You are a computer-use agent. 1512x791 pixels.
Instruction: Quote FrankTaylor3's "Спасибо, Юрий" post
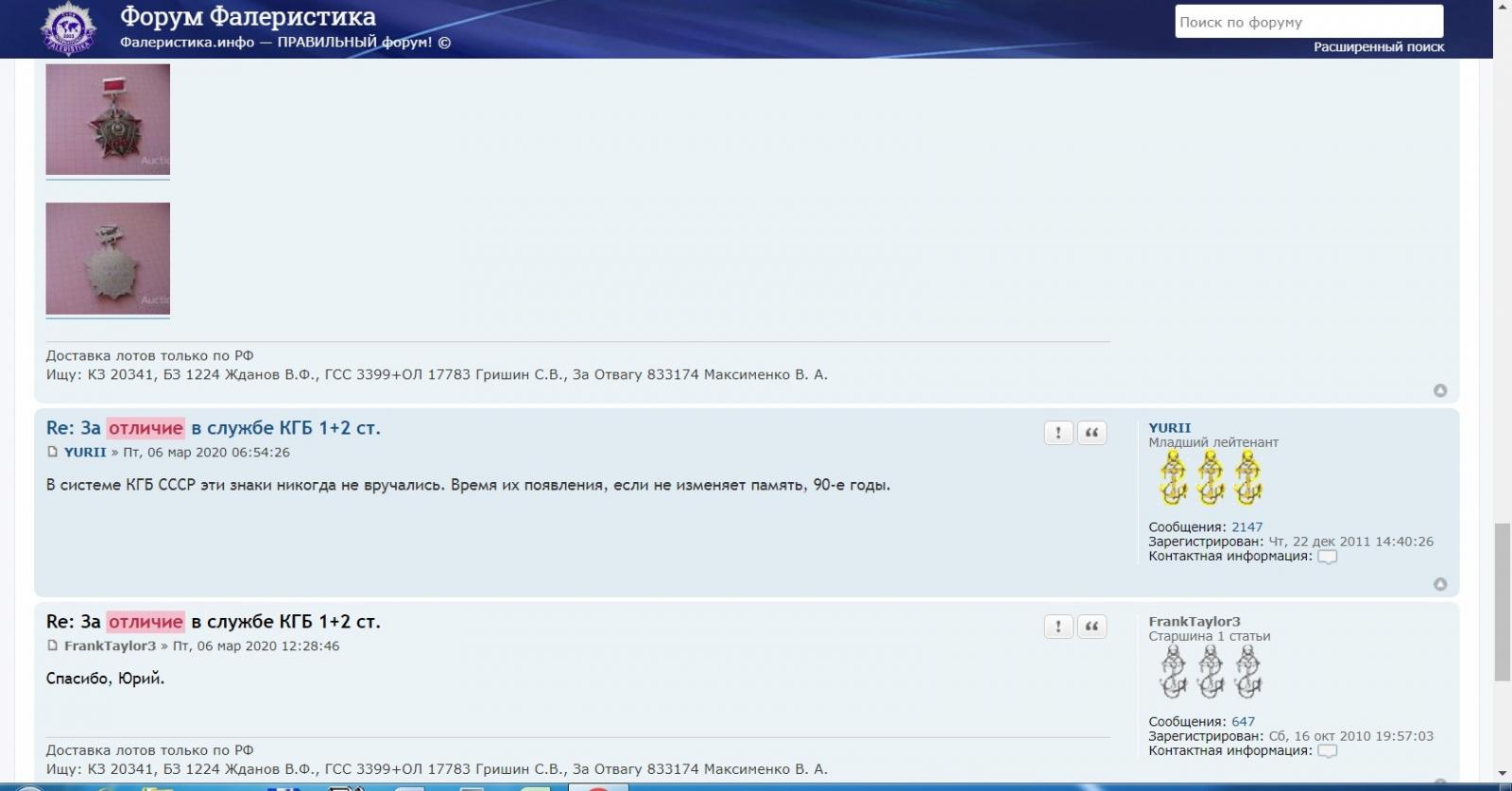(x=1091, y=627)
